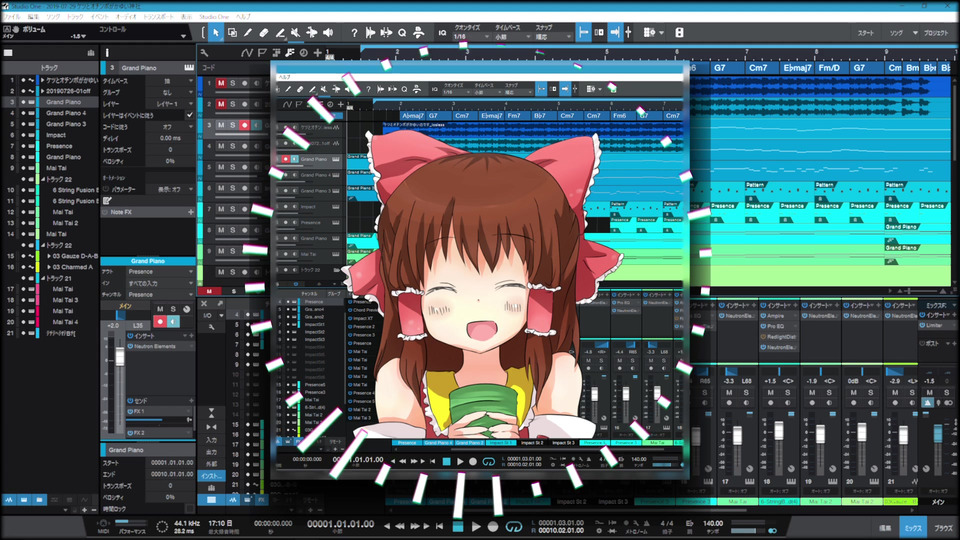Collapse the first トラック 22 folder
This screenshot has width=960, height=540.
tap(43, 179)
